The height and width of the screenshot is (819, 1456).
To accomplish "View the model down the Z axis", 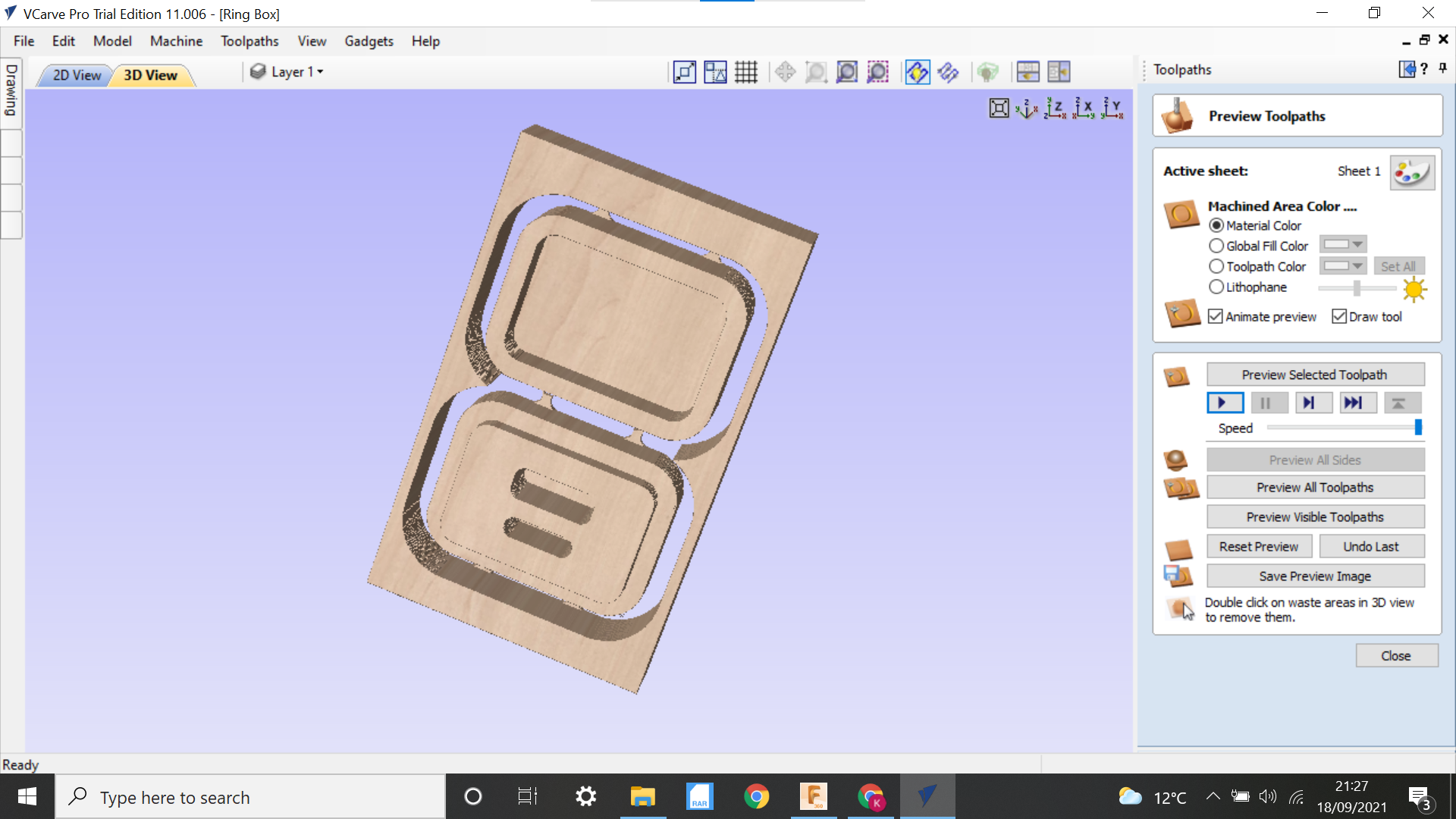I will (1055, 108).
